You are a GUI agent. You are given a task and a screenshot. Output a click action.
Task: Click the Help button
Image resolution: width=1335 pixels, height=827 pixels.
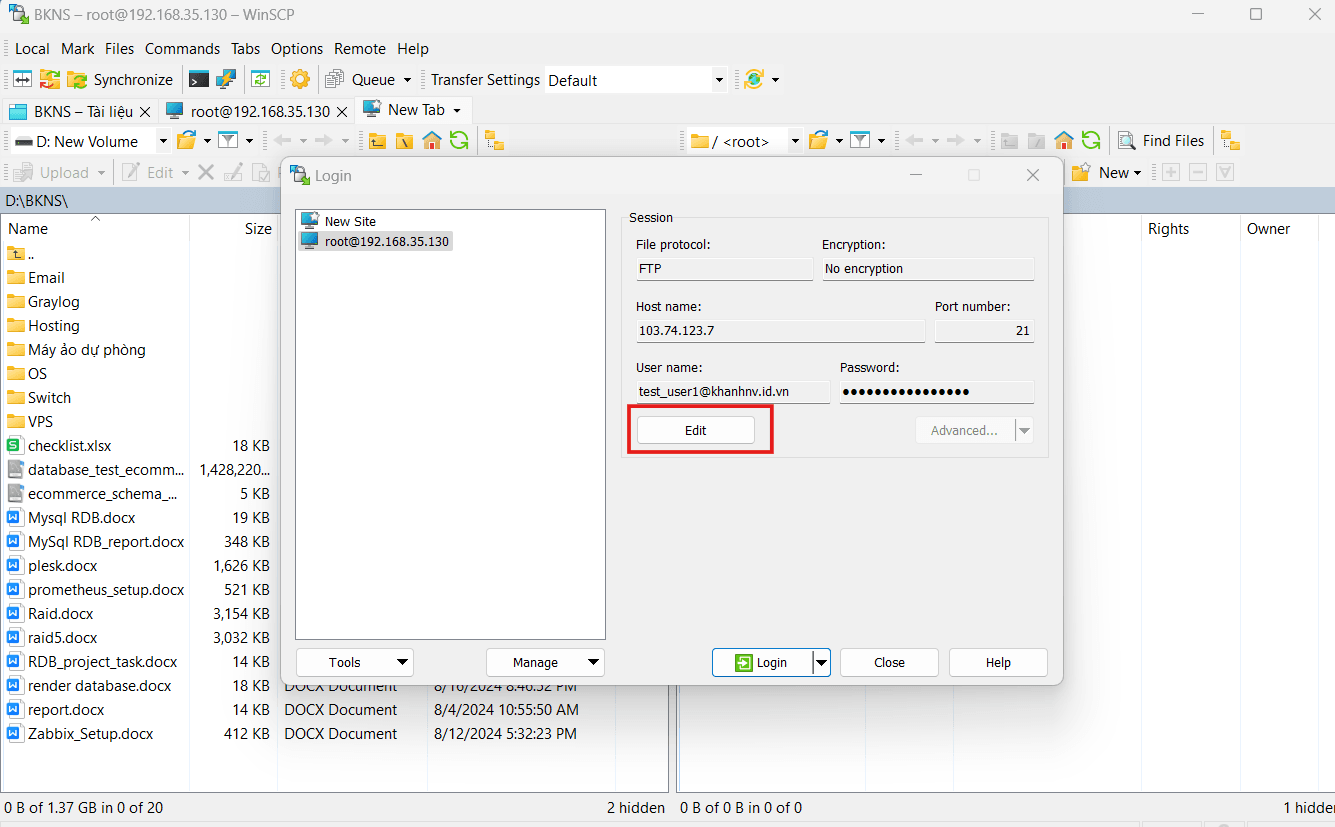point(997,662)
